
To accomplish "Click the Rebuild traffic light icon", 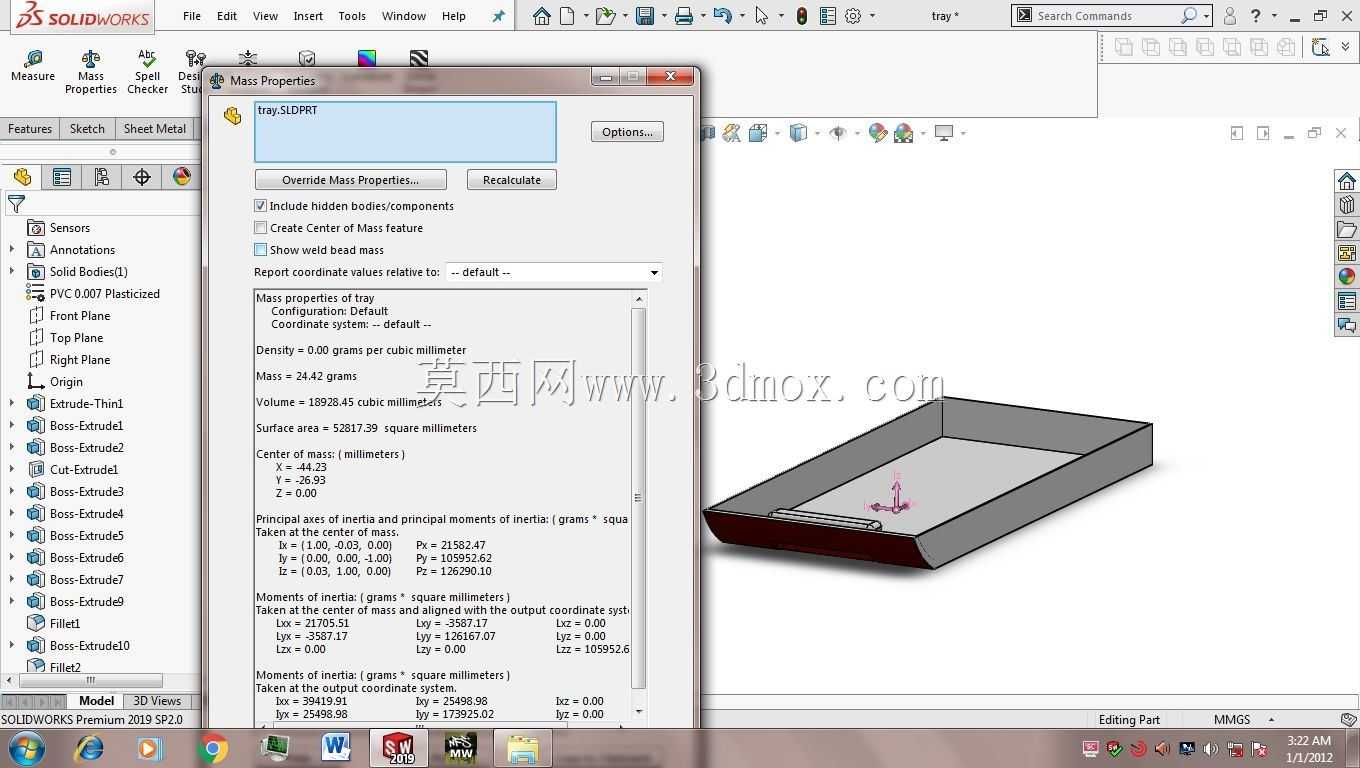I will (802, 16).
